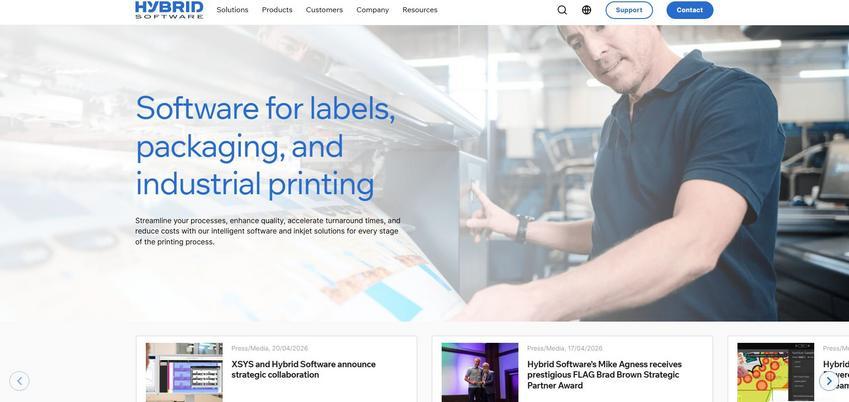Select headline 'Software for labels, packaging, and industrial printing'
The image size is (849, 402).
pos(265,146)
